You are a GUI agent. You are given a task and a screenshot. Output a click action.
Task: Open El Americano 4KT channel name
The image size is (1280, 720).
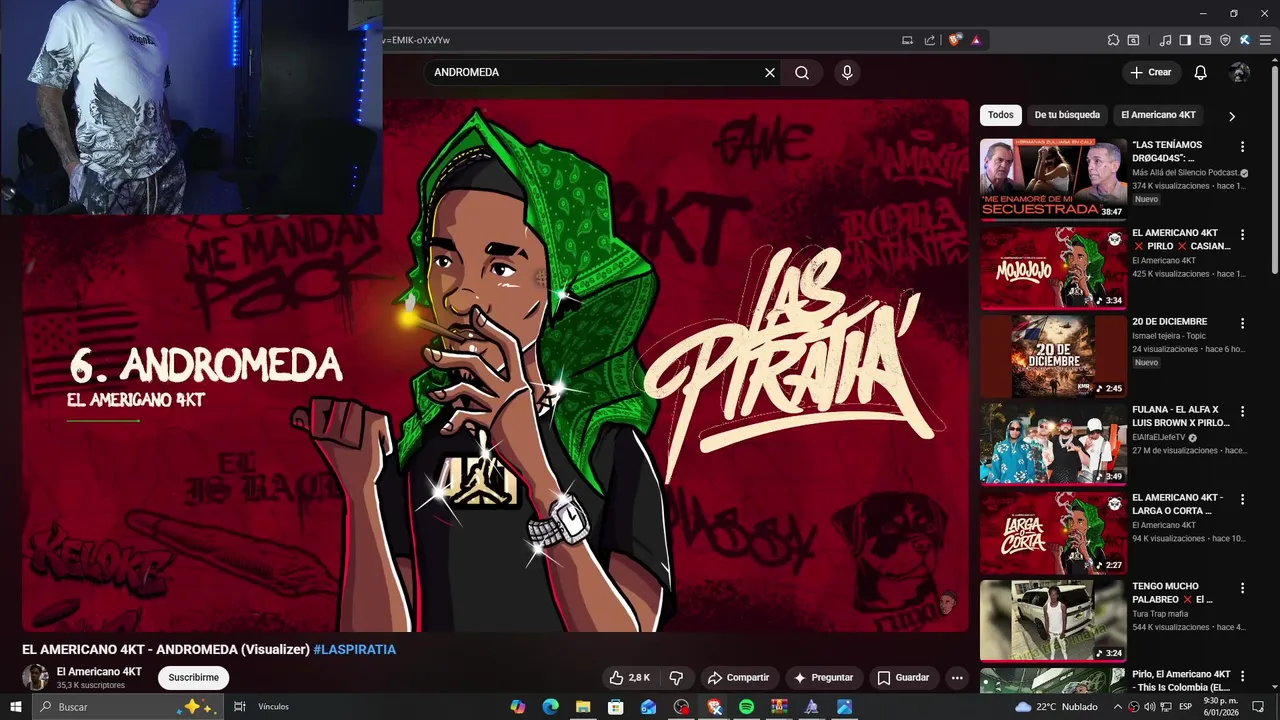point(99,672)
